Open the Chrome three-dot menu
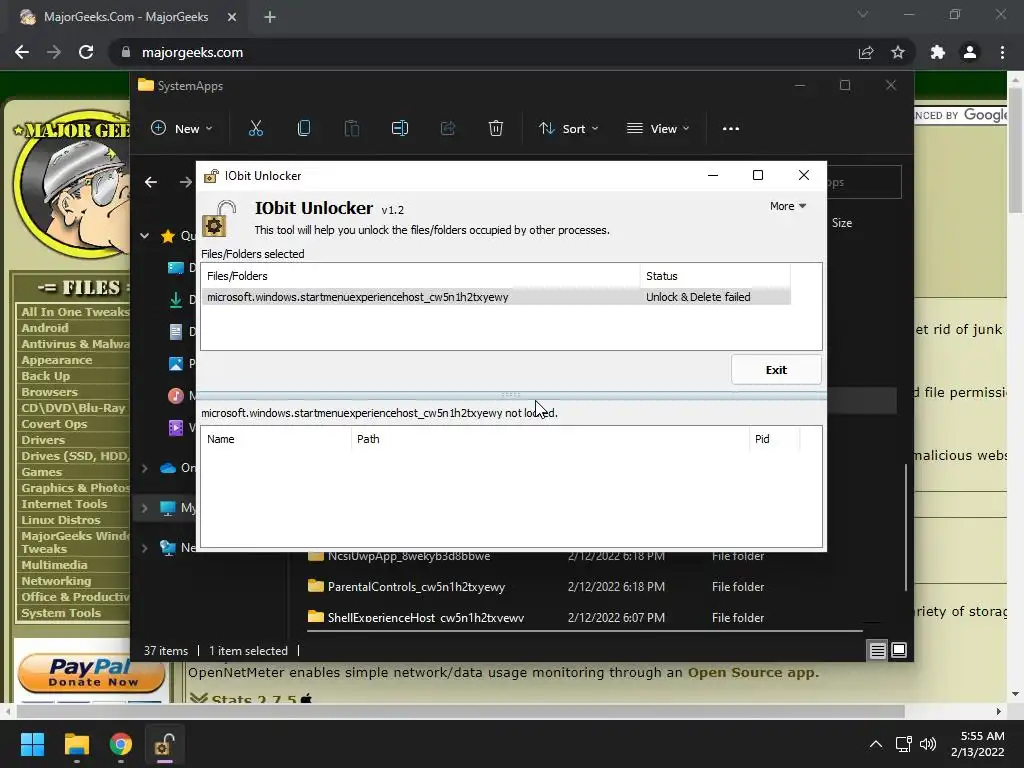Viewport: 1024px width, 768px height. 1002,52
